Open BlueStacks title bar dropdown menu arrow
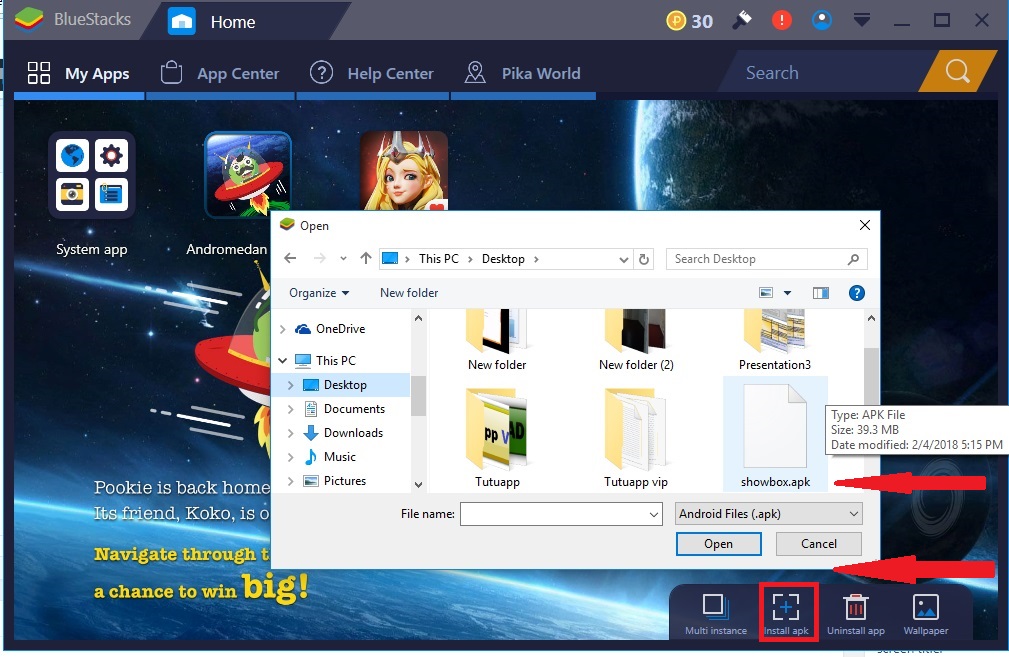This screenshot has height=657, width=1009. click(862, 20)
